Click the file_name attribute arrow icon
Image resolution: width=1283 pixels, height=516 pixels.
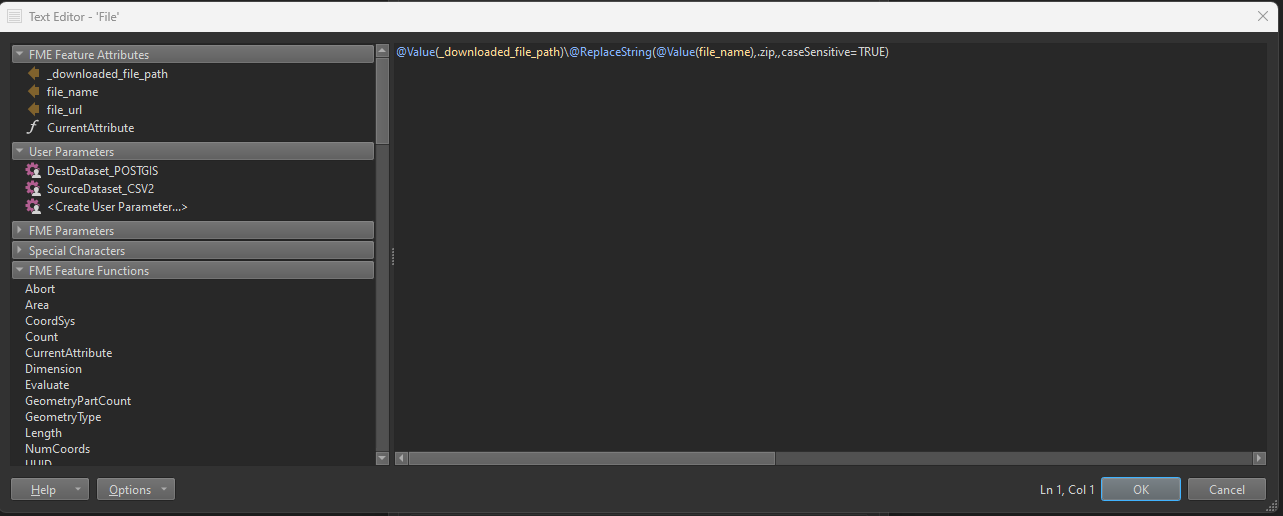[33, 92]
